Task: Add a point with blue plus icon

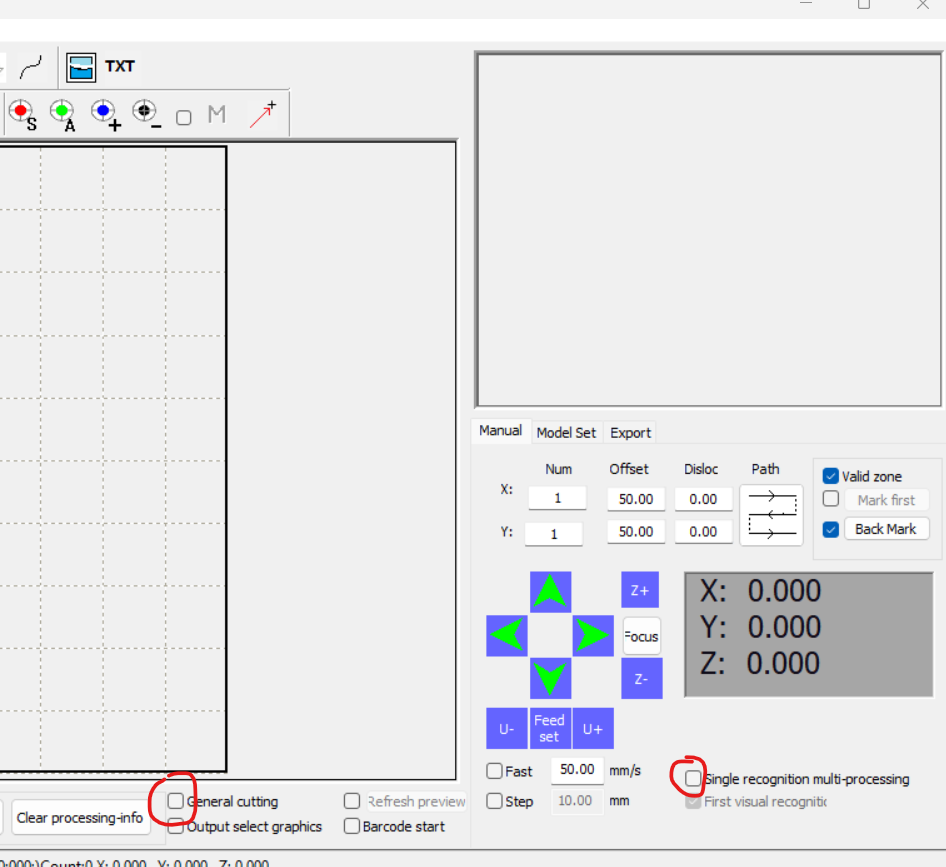Action: pos(106,115)
